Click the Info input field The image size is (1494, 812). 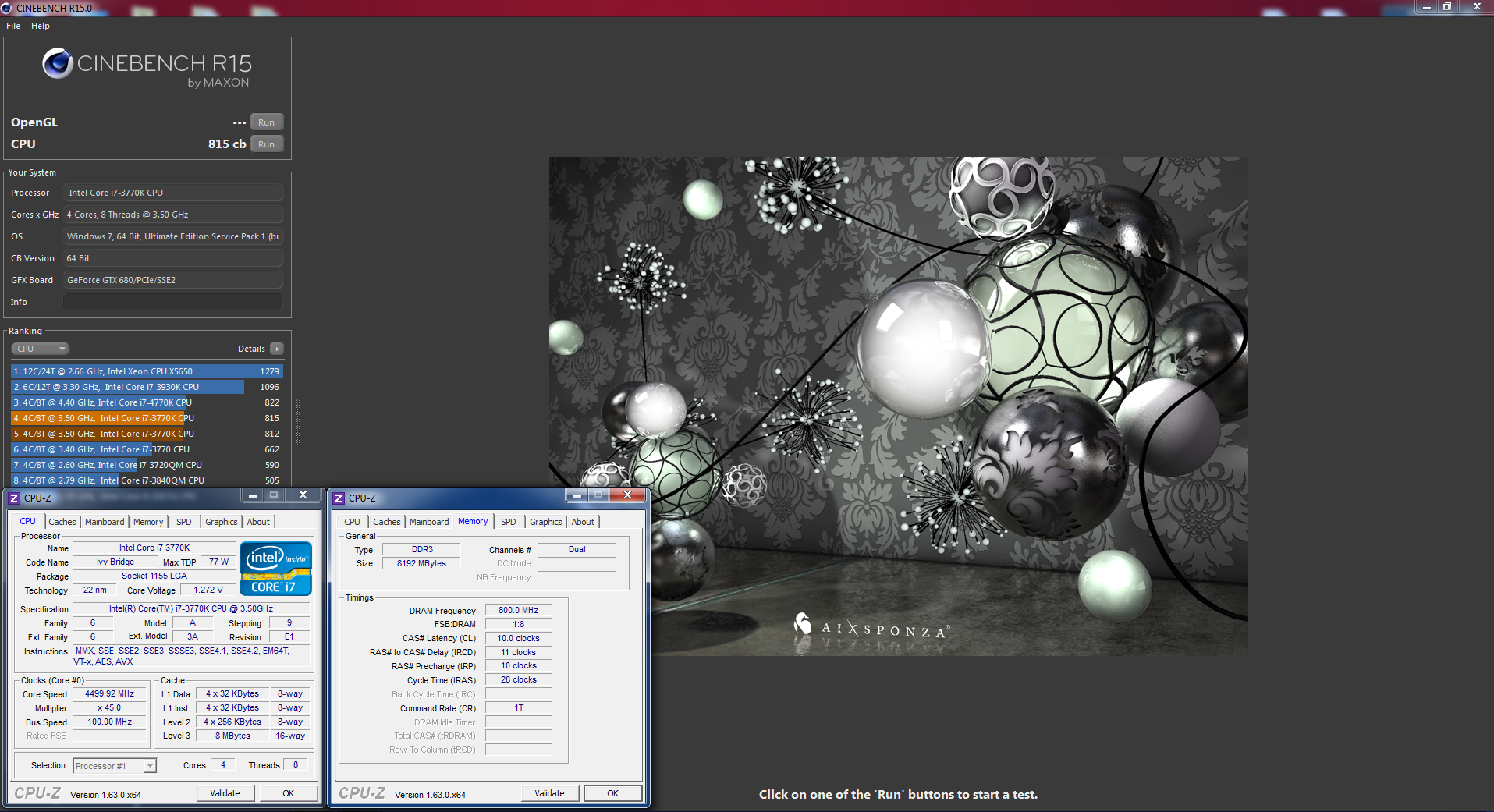pos(172,302)
